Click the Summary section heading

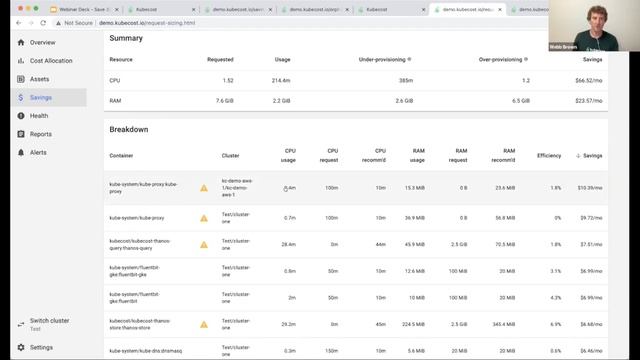(x=126, y=38)
